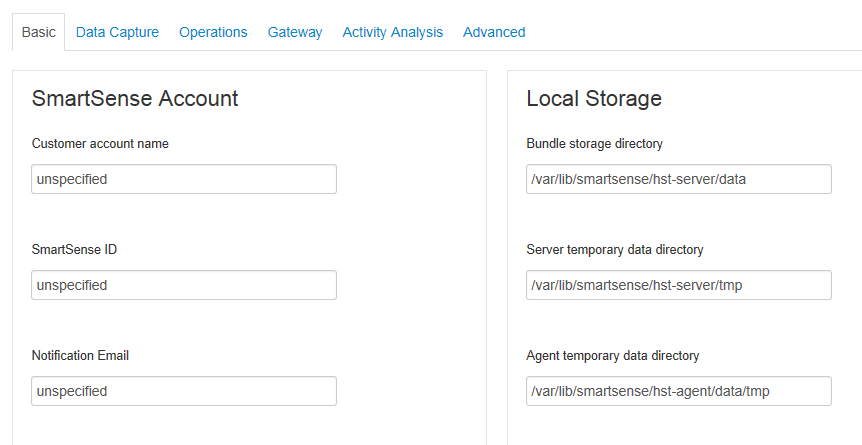This screenshot has width=862, height=445.
Task: Focus the Bundle storage directory field
Action: pos(679,179)
